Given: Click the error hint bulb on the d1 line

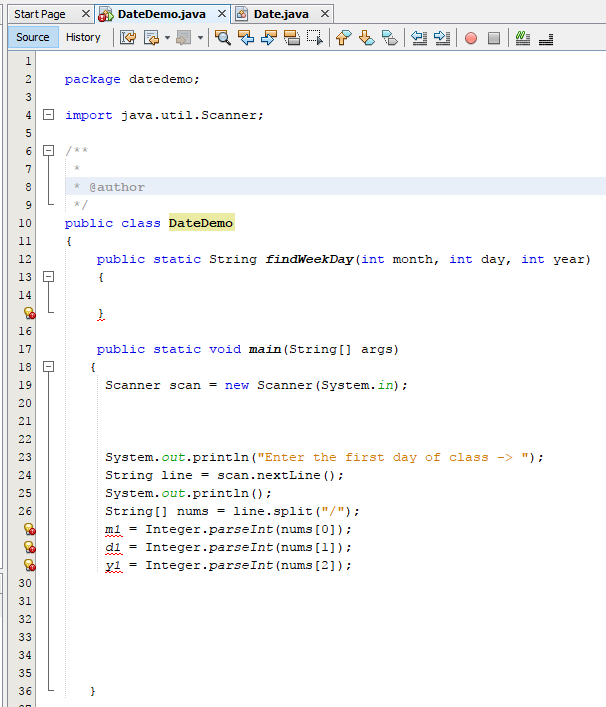Looking at the screenshot, I should [x=30, y=547].
